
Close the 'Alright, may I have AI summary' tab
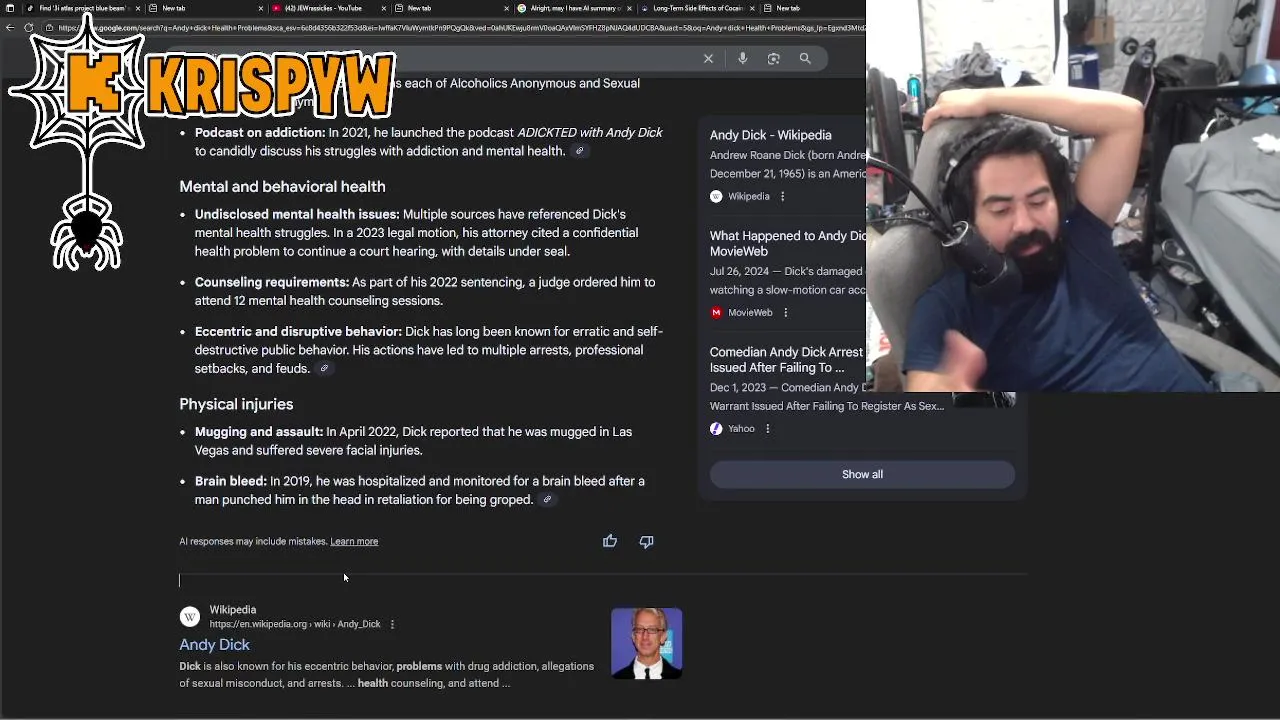click(x=628, y=8)
